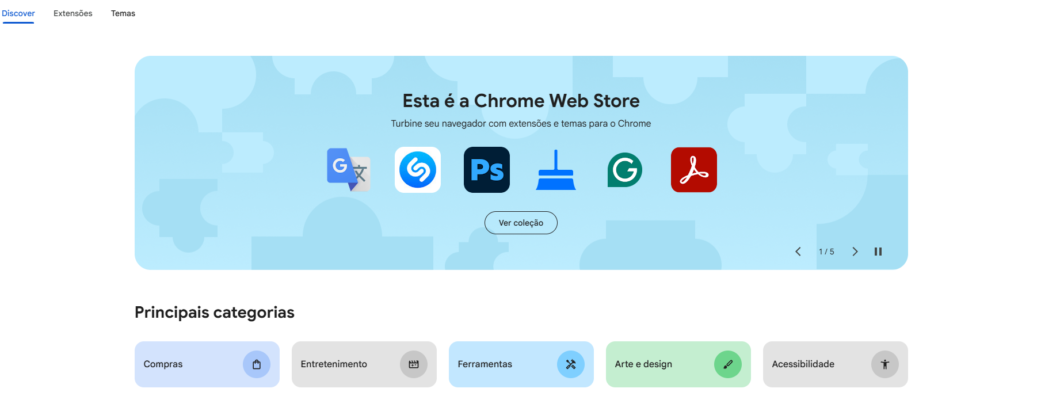
Task: Click the shopping bag icon in Compras
Action: coord(256,364)
